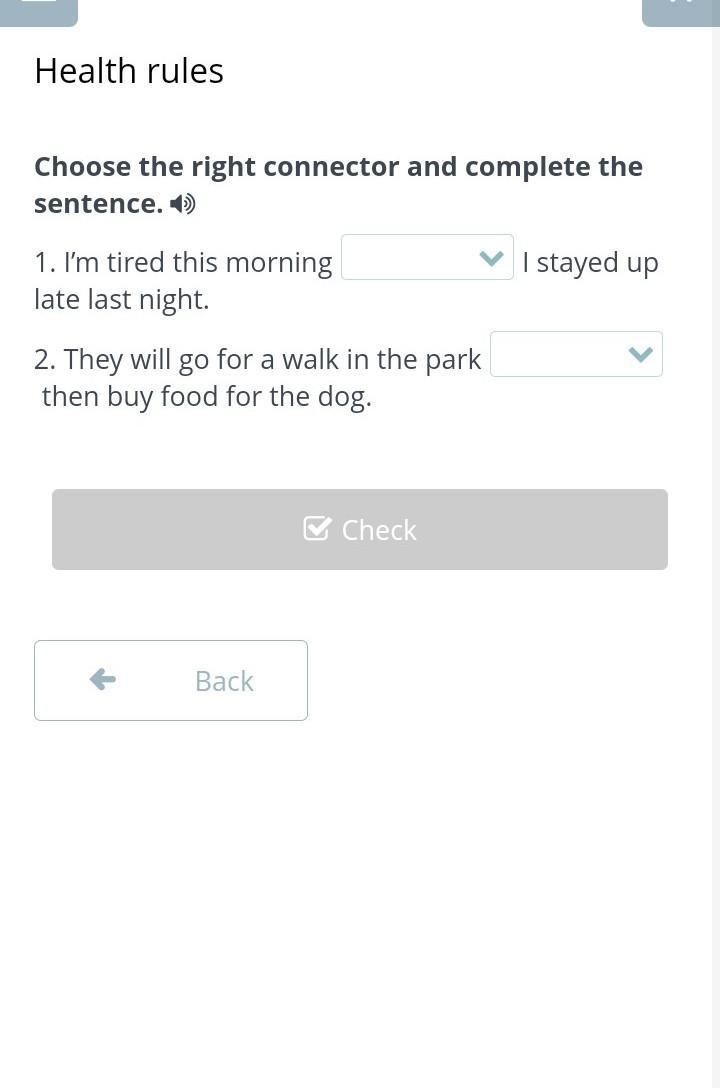Click the left arrow icon in Back button
720x1088 pixels.
[102, 680]
